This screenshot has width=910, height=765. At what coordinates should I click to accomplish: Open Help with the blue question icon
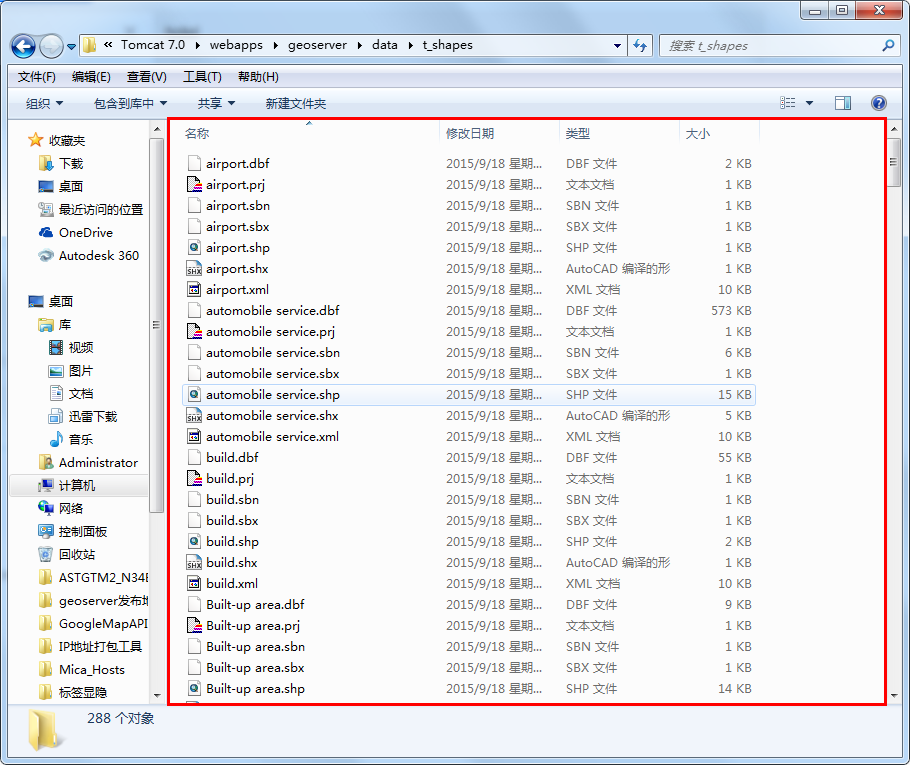point(879,103)
